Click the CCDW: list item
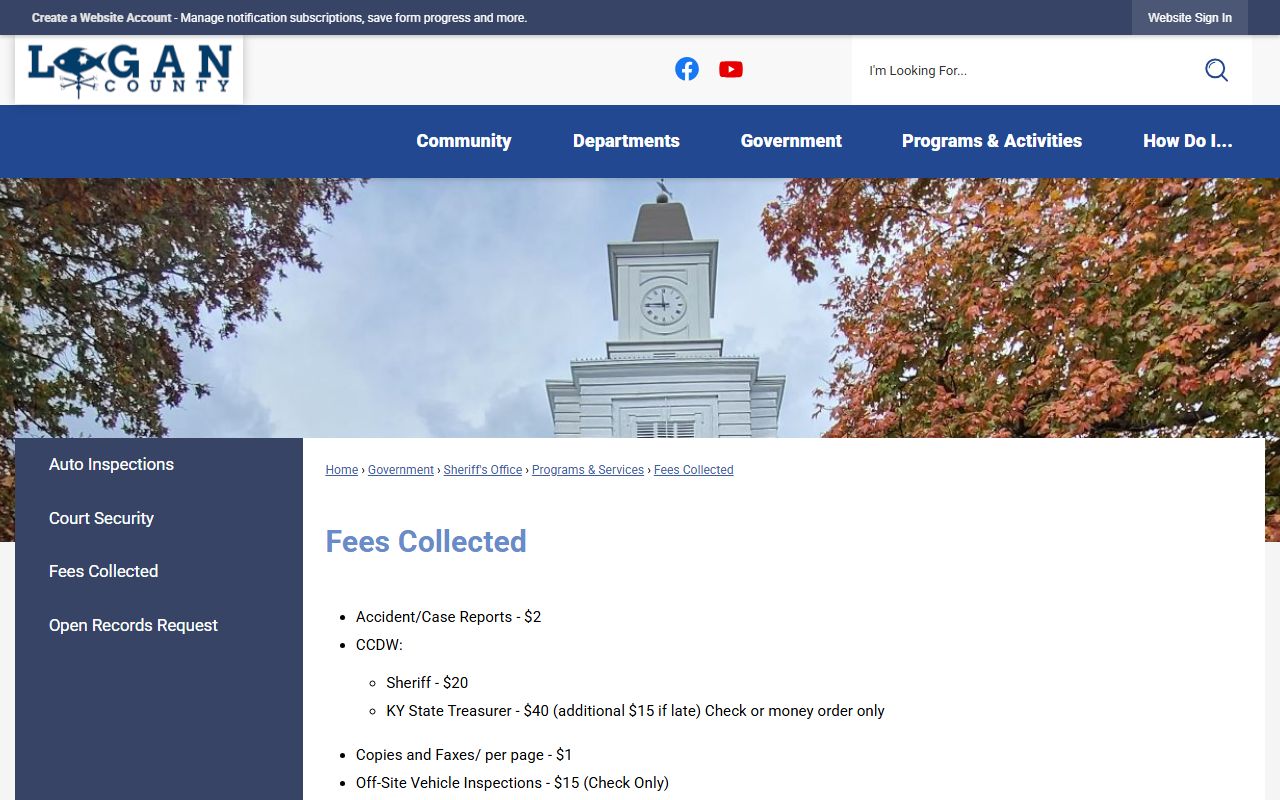 pyautogui.click(x=379, y=645)
